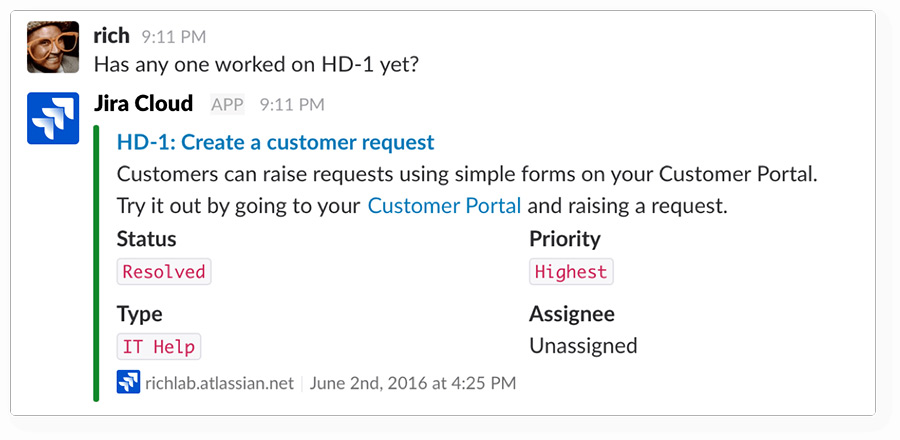This screenshot has width=900, height=440.
Task: Follow the Customer Portal hyperlink
Action: [x=444, y=206]
